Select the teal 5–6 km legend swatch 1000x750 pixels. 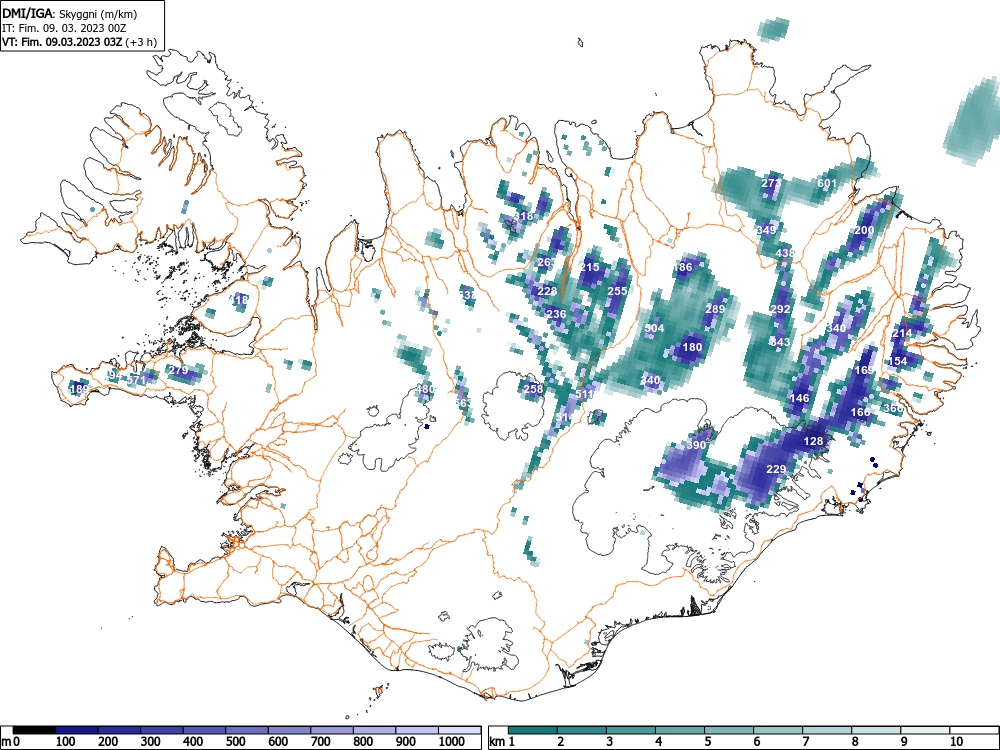pyautogui.click(x=729, y=730)
